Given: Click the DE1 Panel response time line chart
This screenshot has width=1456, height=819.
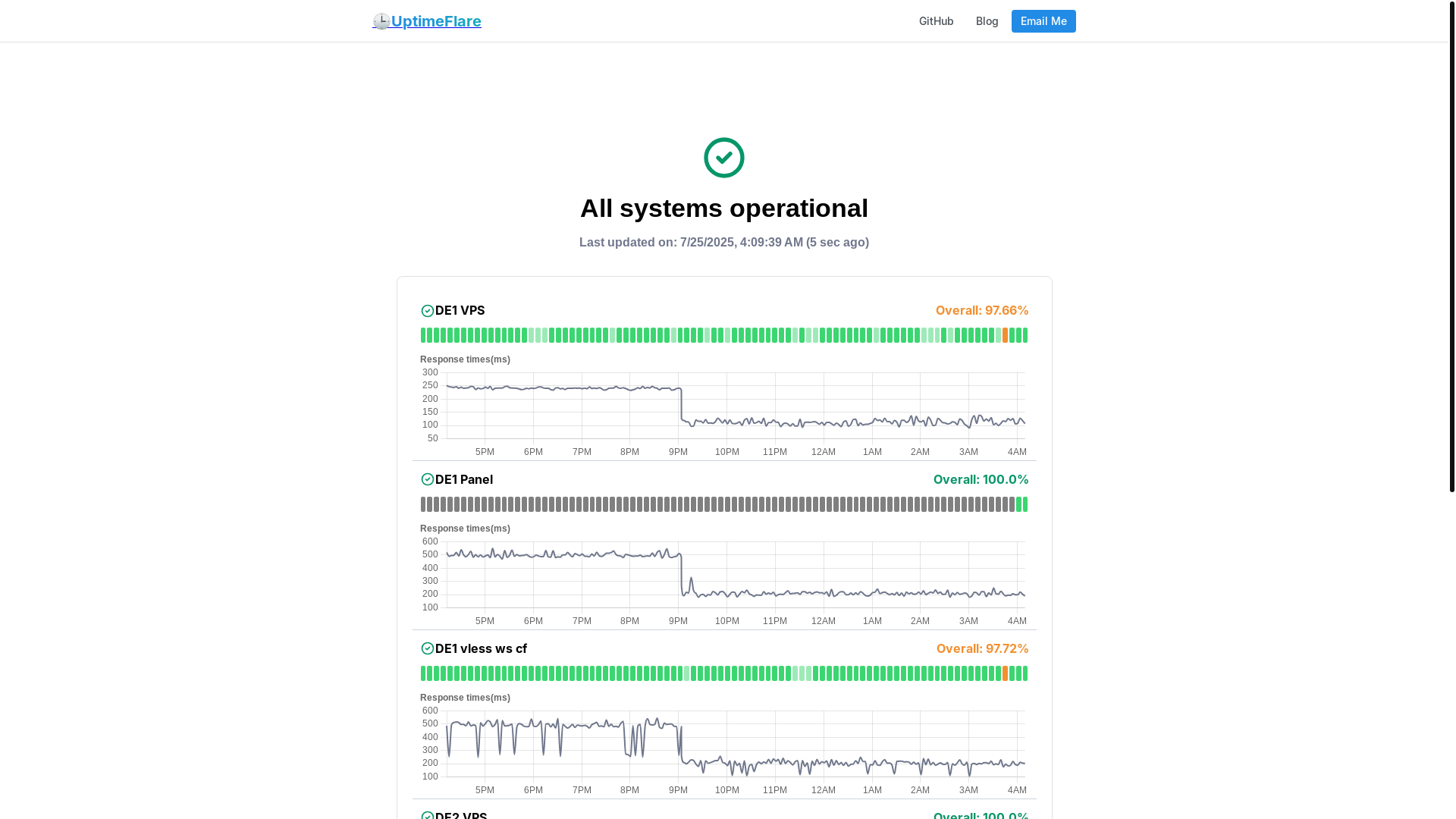Looking at the screenshot, I should point(724,581).
